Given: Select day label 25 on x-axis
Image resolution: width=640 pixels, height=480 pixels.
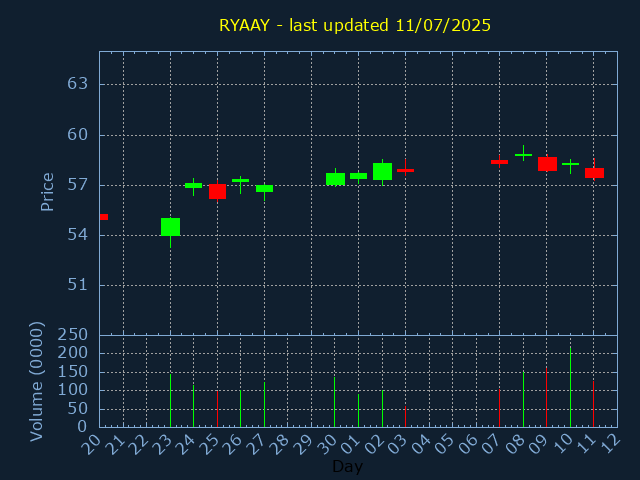Looking at the screenshot, I should pos(208,444).
